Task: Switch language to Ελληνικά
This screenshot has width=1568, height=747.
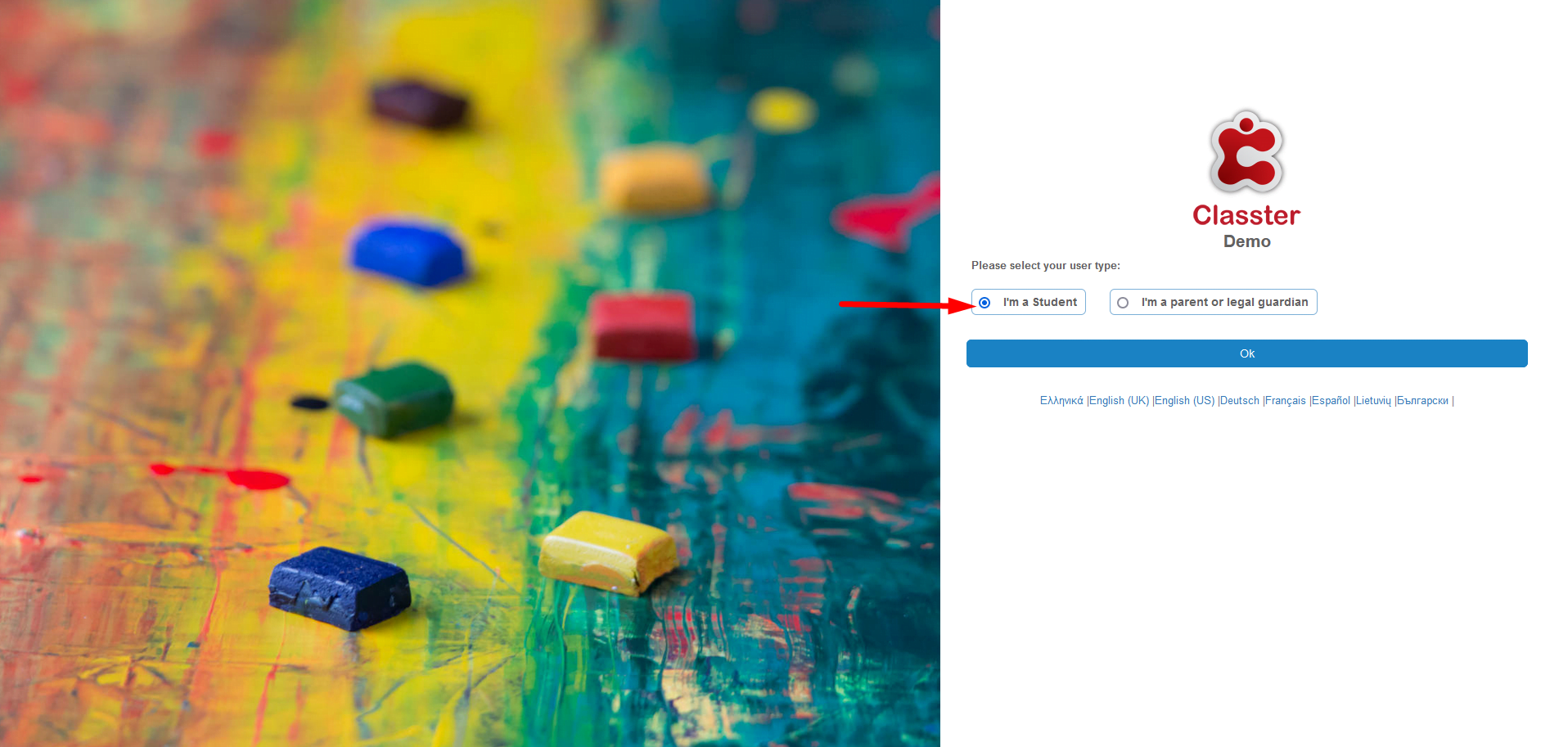Action: click(x=1061, y=401)
